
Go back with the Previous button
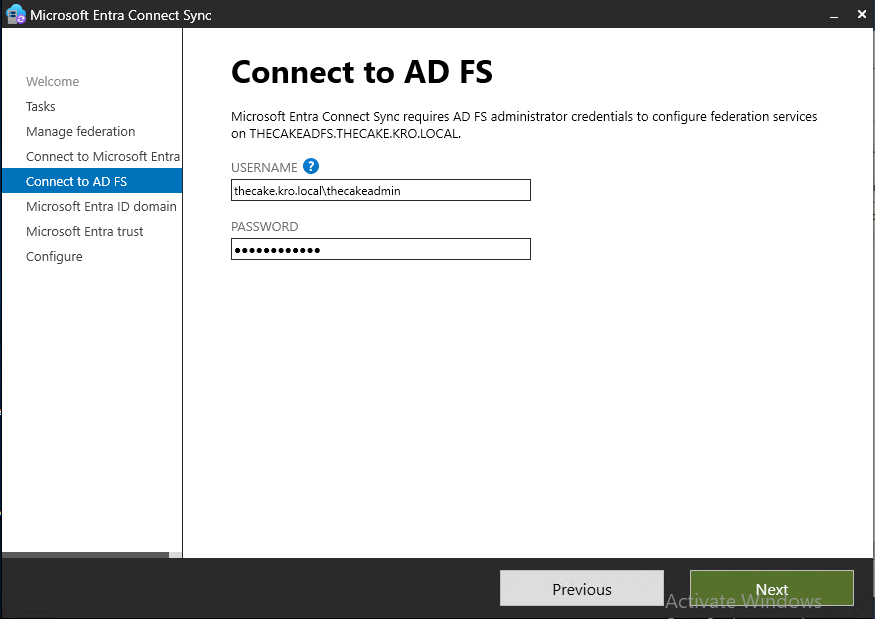581,588
